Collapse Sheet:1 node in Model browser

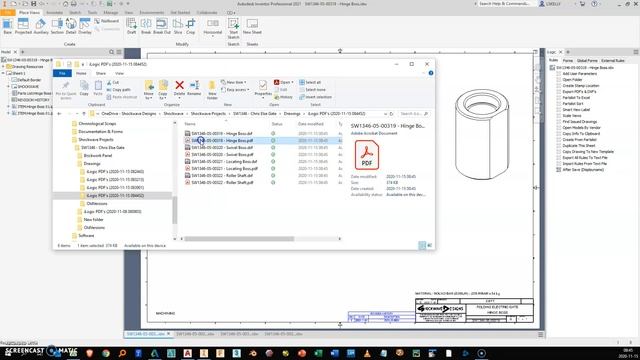[3, 73]
